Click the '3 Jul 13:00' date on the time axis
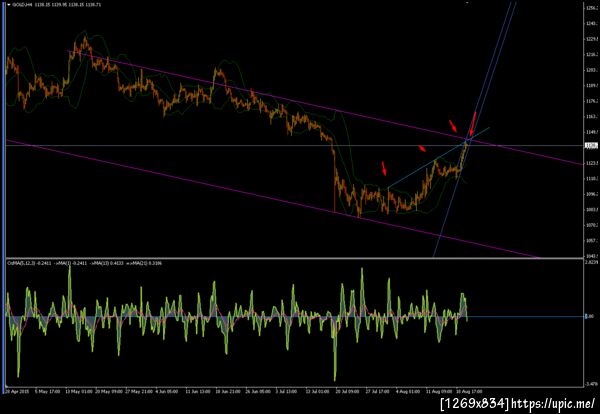Image resolution: width=600 pixels, height=414 pixels. click(x=287, y=391)
